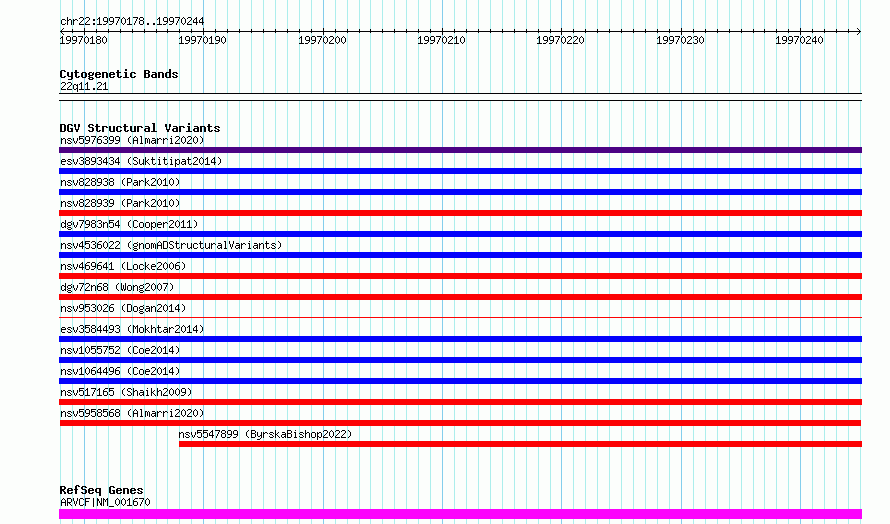Select the 22q11.21 band label
The width and height of the screenshot is (890, 524).
(x=84, y=86)
